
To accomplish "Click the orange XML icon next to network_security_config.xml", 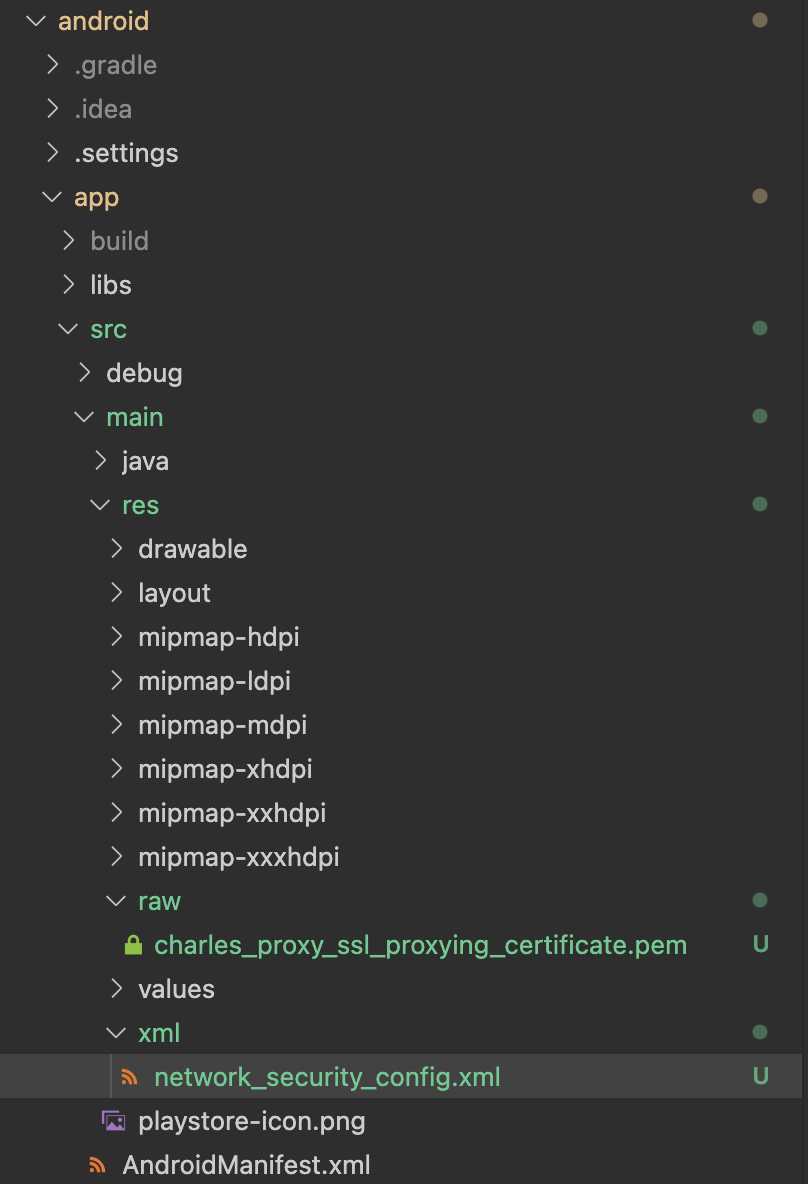I will click(x=130, y=1077).
